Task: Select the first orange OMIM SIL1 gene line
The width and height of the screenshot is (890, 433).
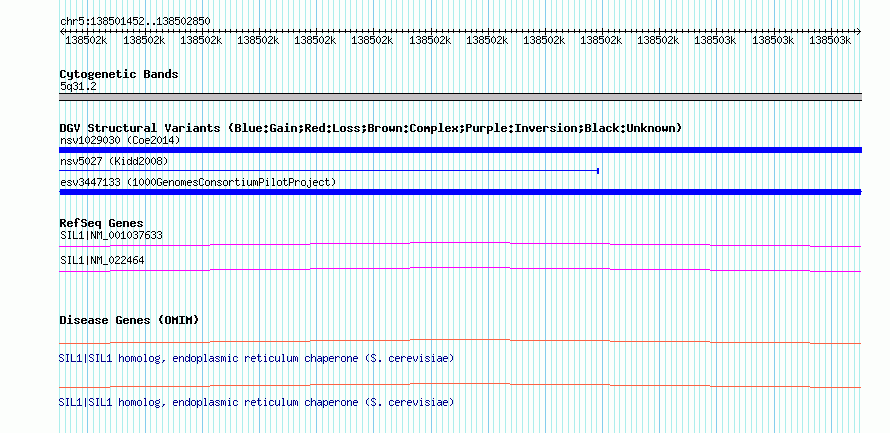Action: point(460,342)
